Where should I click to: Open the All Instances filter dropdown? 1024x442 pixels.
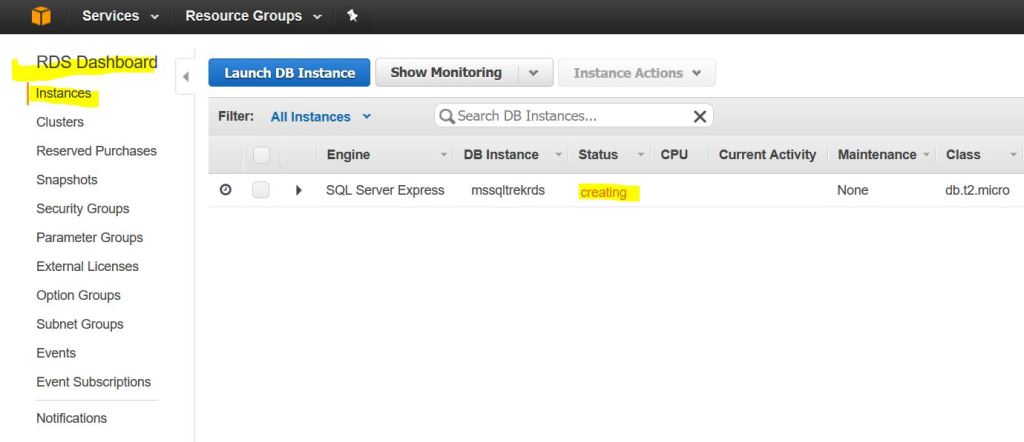(x=321, y=117)
